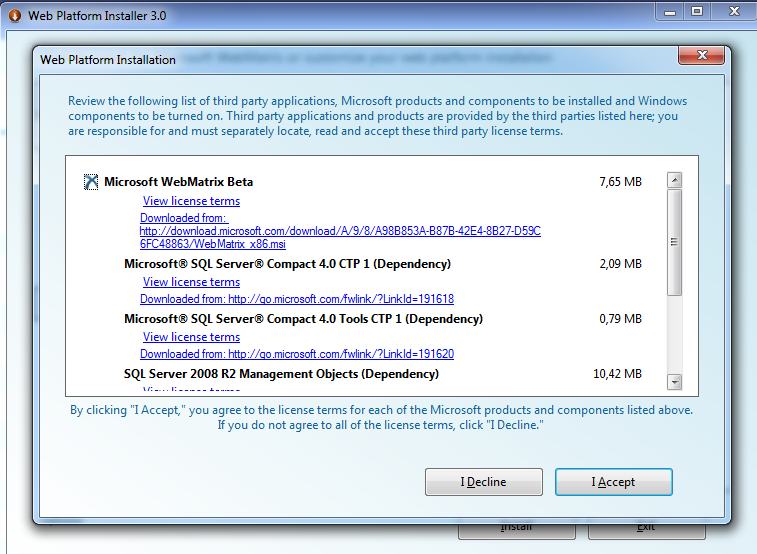Open download link ending LinkId=191618
This screenshot has height=554, width=757.
pos(297,299)
